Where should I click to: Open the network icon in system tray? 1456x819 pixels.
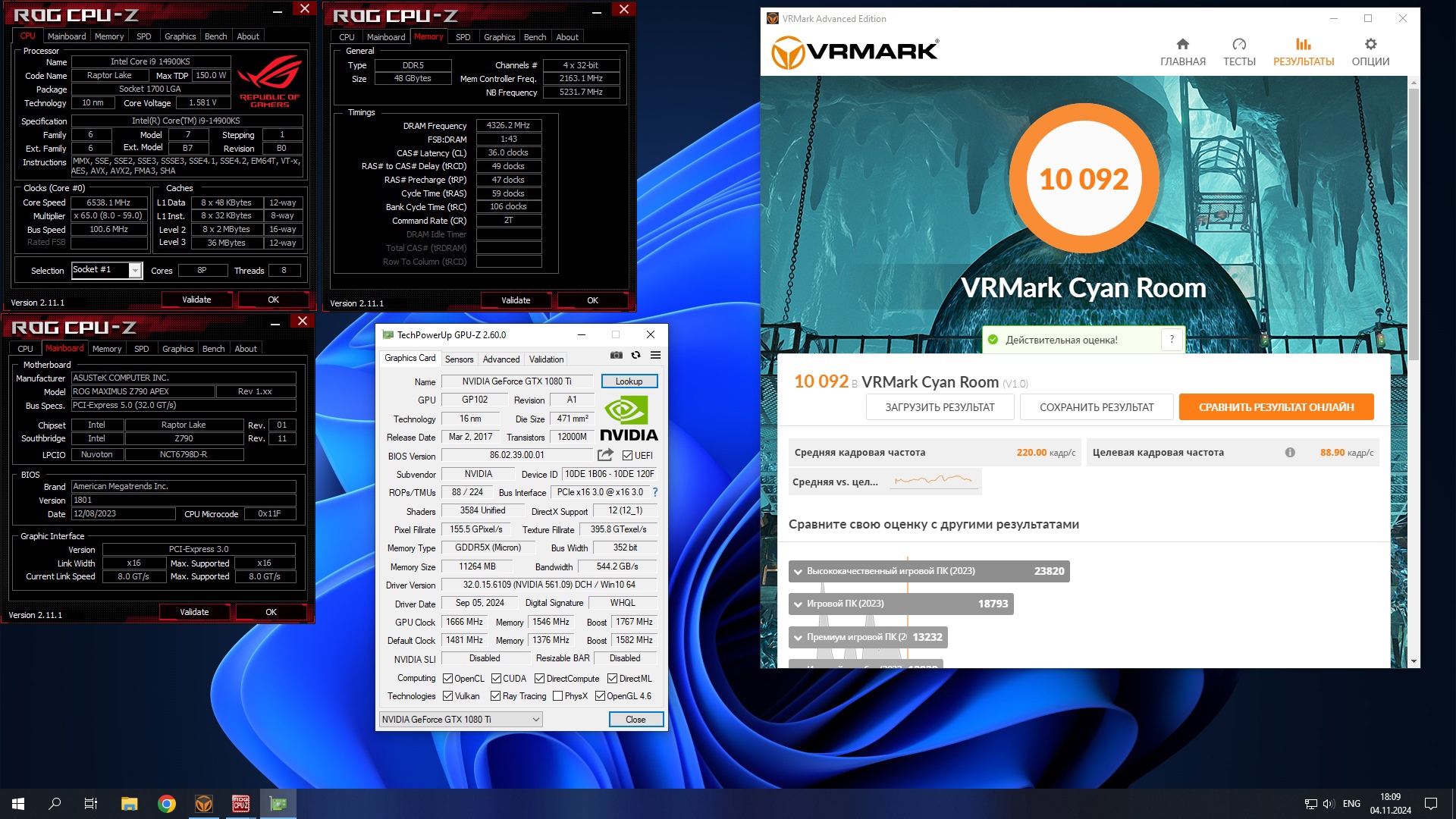pyautogui.click(x=1310, y=804)
